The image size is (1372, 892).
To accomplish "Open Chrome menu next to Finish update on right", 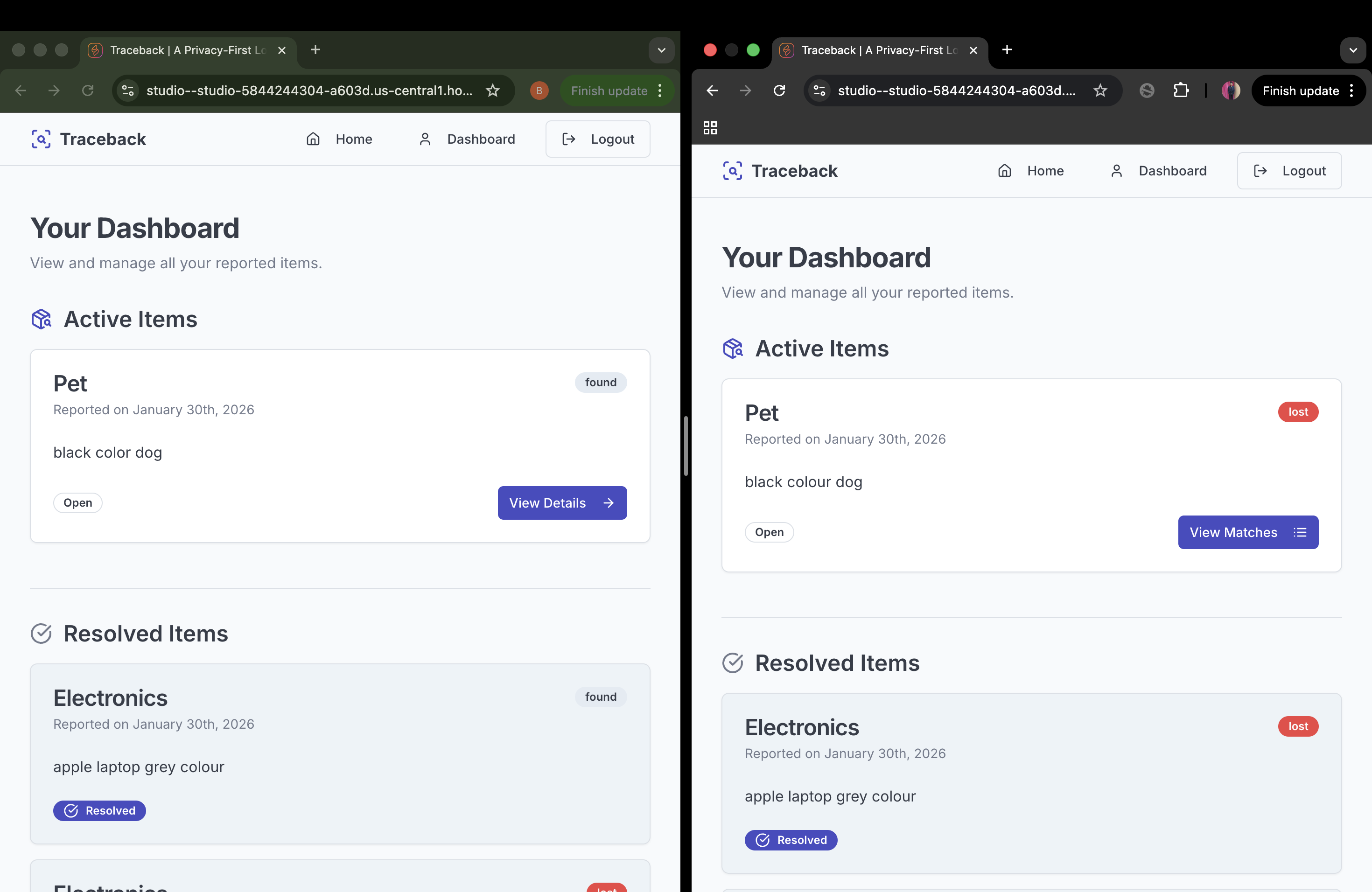I will click(x=1351, y=91).
